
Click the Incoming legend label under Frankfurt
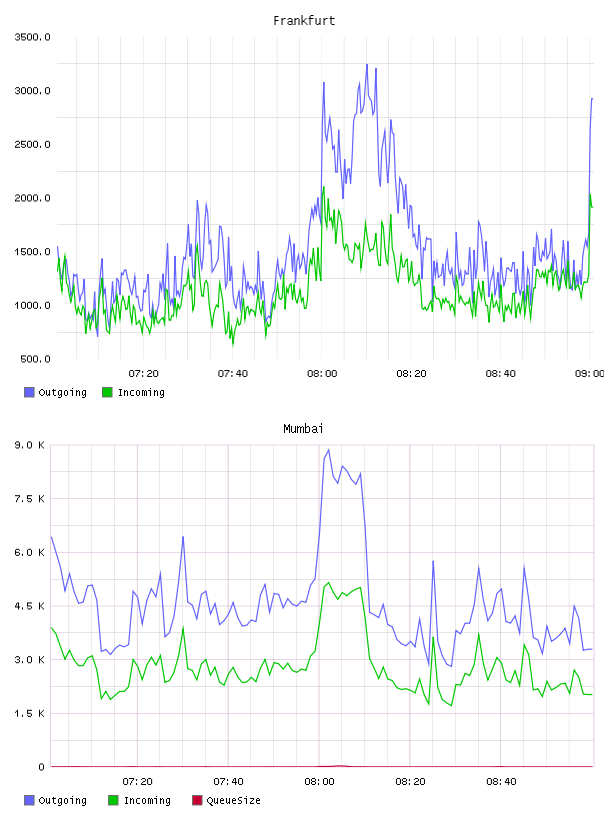(x=141, y=392)
